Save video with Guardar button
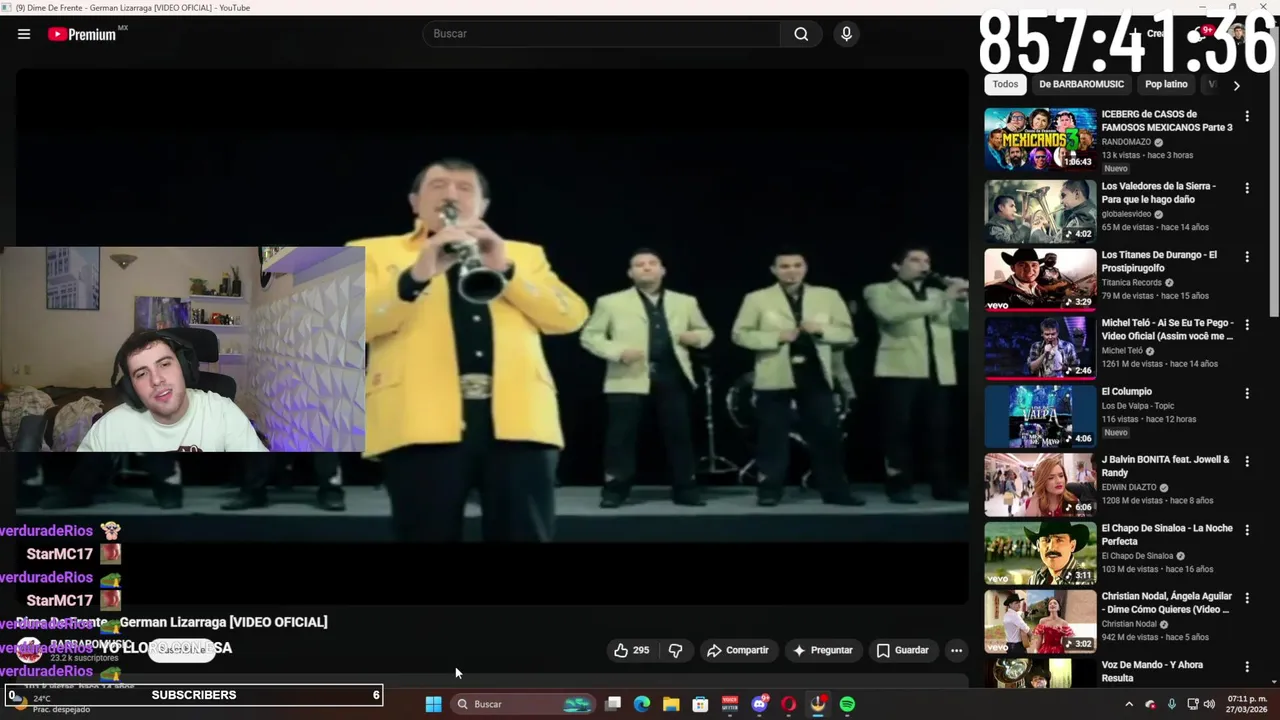 tap(902, 650)
